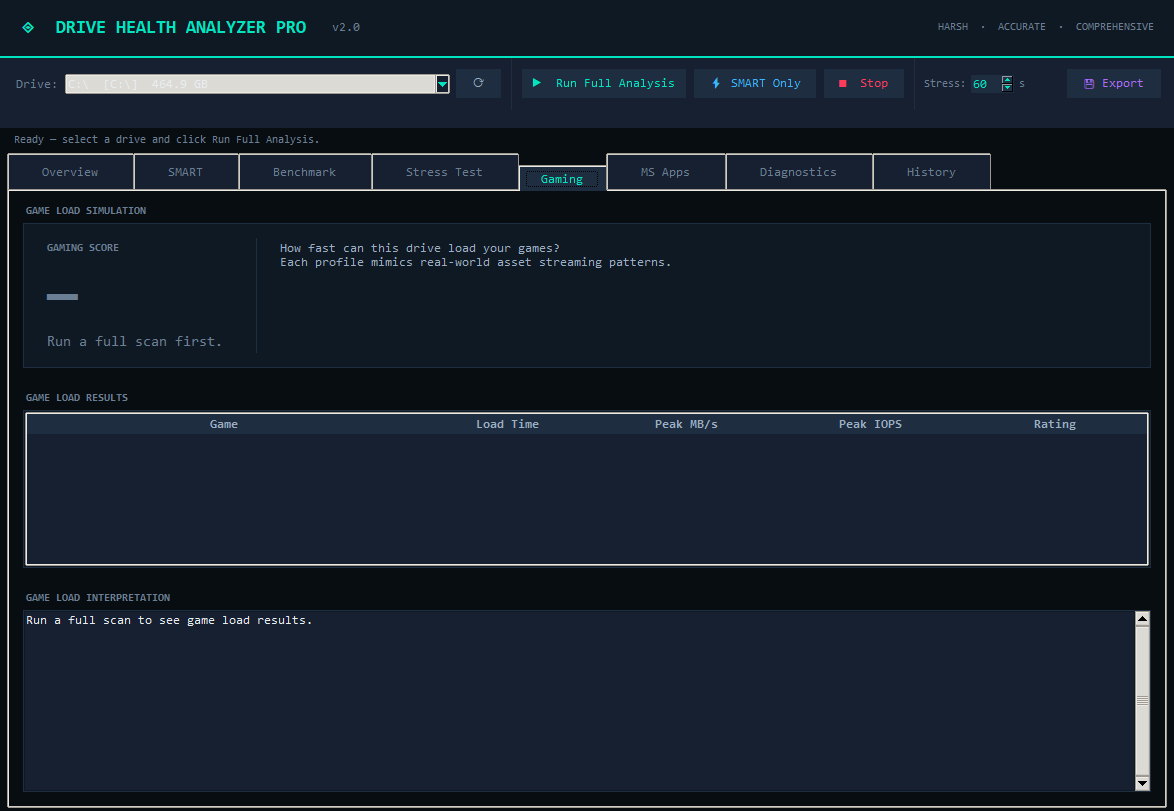Open the Diagnostics tab
This screenshot has height=811, width=1174.
[798, 172]
